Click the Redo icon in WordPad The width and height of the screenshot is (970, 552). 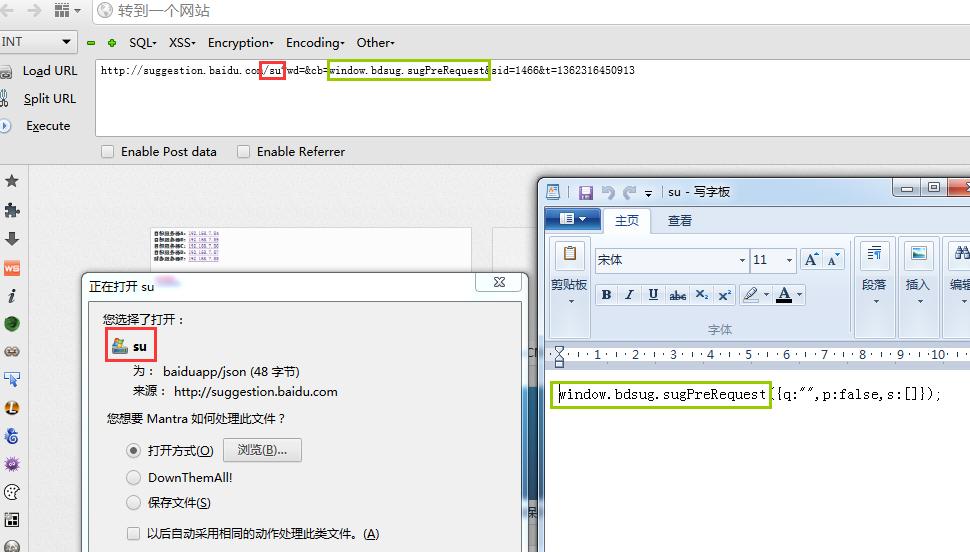[x=629, y=192]
